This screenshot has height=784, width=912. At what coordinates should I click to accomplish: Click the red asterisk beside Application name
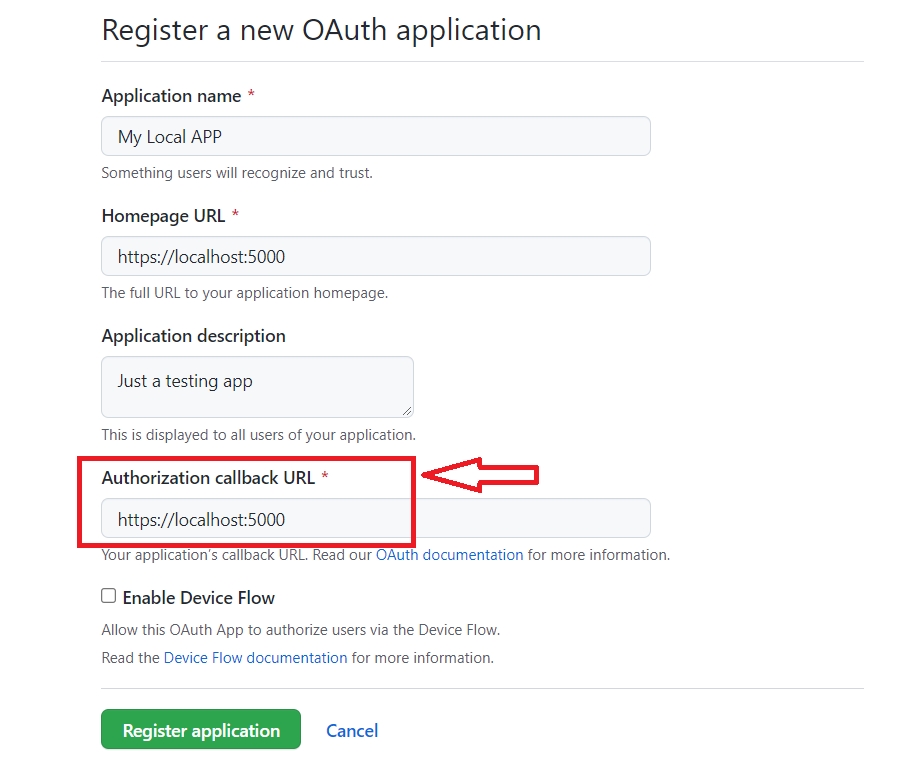[251, 95]
